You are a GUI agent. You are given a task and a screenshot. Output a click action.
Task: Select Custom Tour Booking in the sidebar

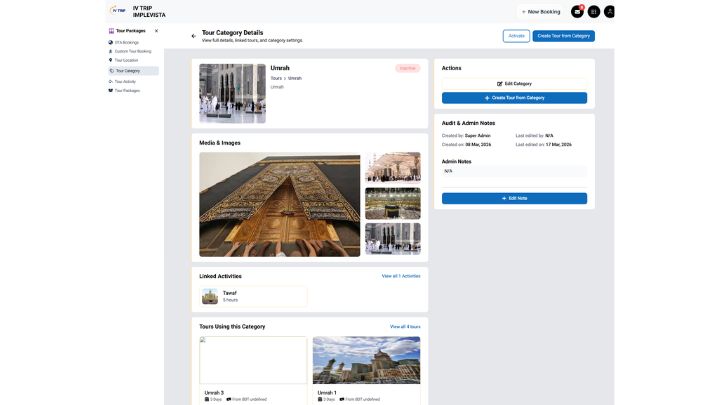click(132, 51)
